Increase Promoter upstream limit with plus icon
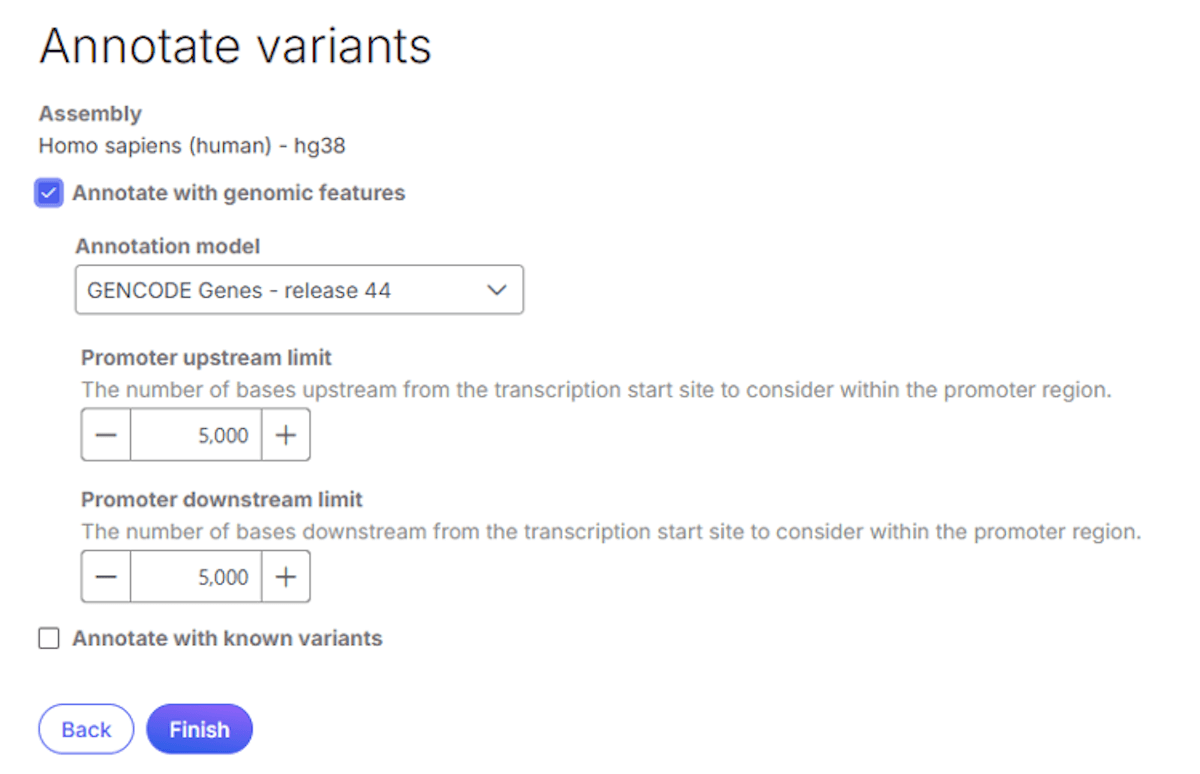Viewport: 1200px width, 774px height. tap(286, 435)
